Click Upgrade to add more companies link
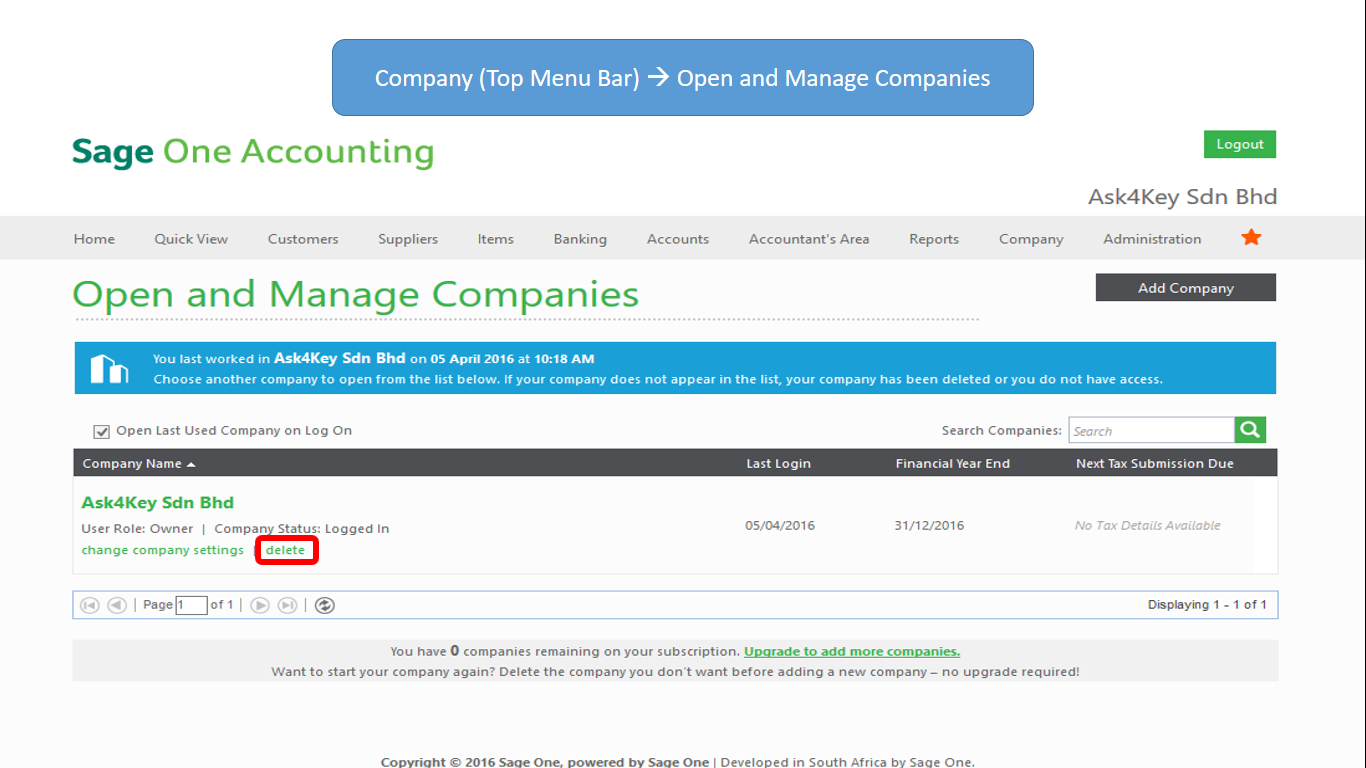Image resolution: width=1366 pixels, height=768 pixels. click(852, 651)
